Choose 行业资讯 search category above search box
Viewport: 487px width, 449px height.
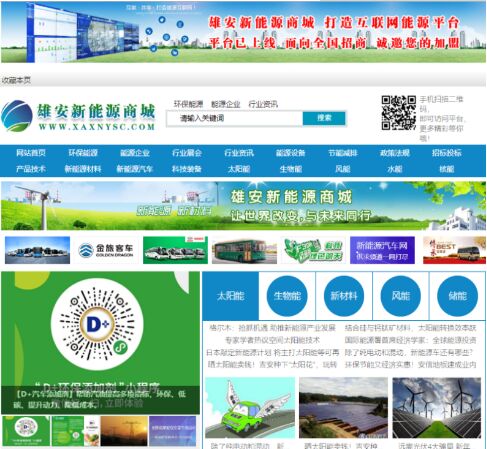pos(263,104)
